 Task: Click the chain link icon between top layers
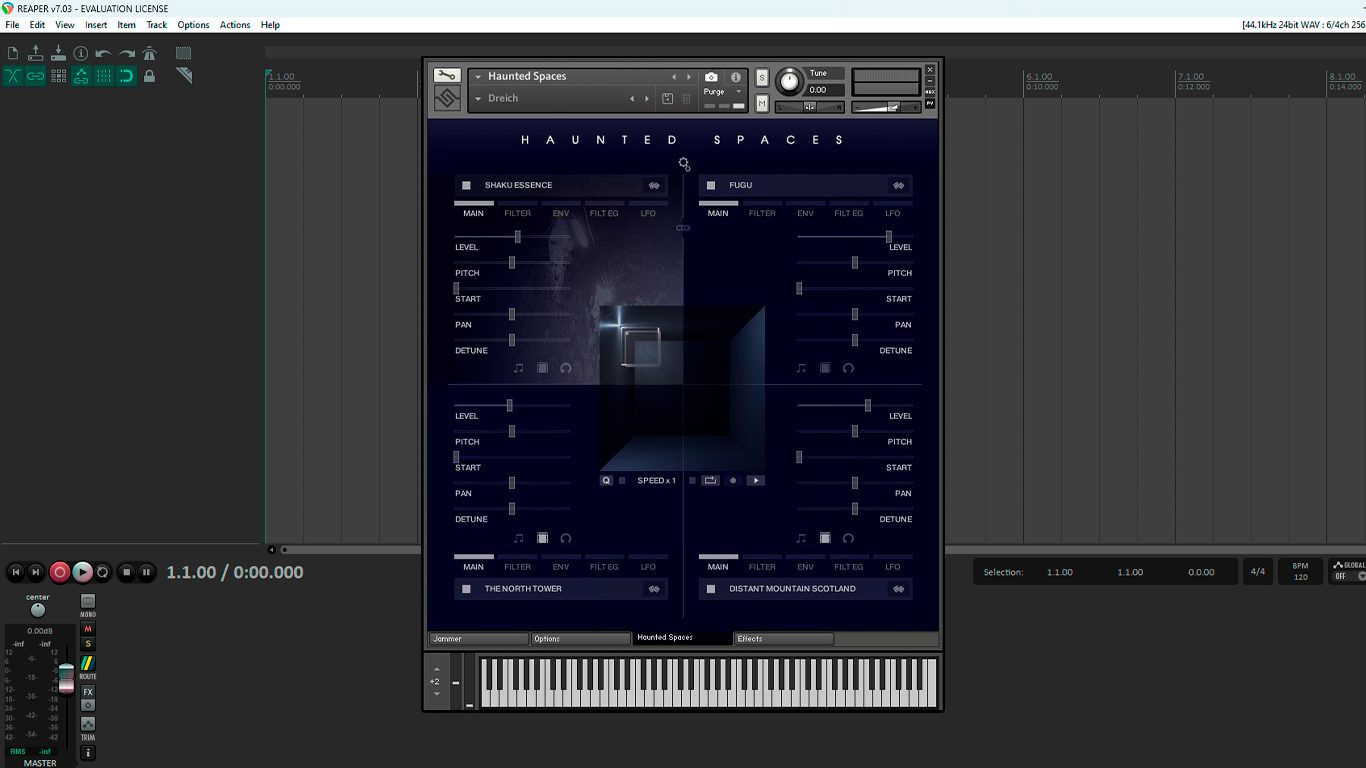683,228
